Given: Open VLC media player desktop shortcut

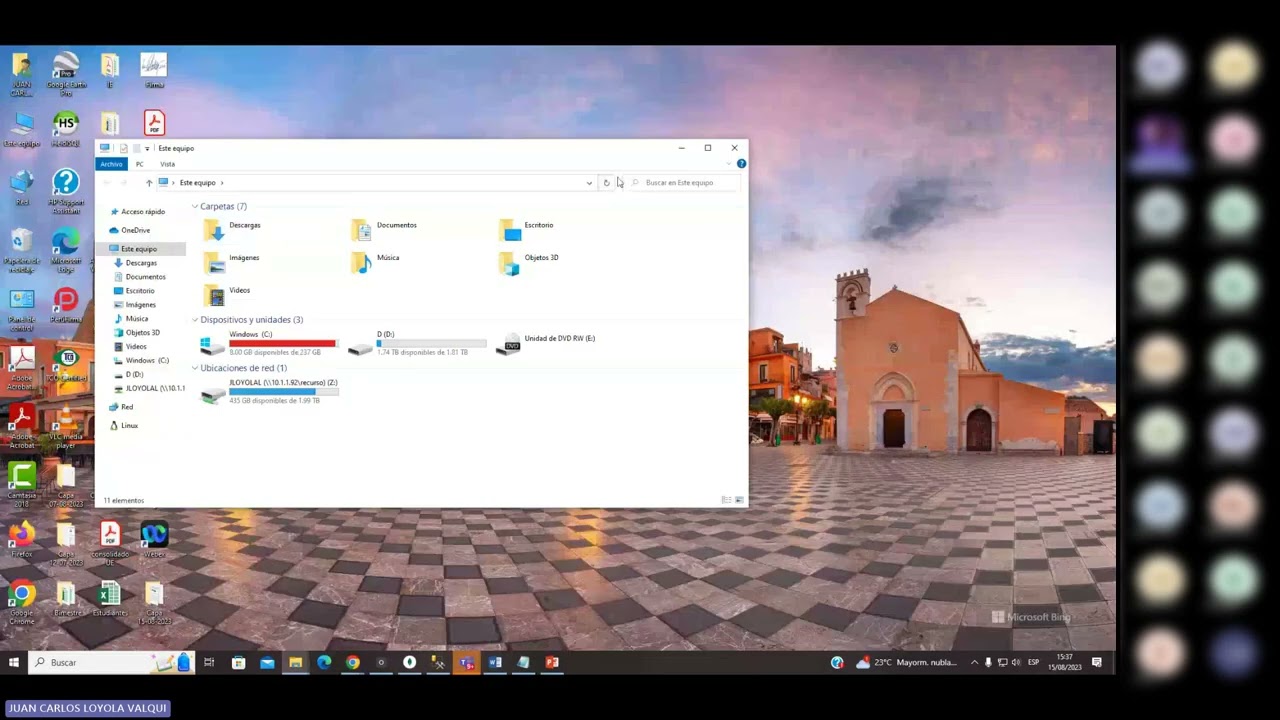Looking at the screenshot, I should pyautogui.click(x=66, y=426).
